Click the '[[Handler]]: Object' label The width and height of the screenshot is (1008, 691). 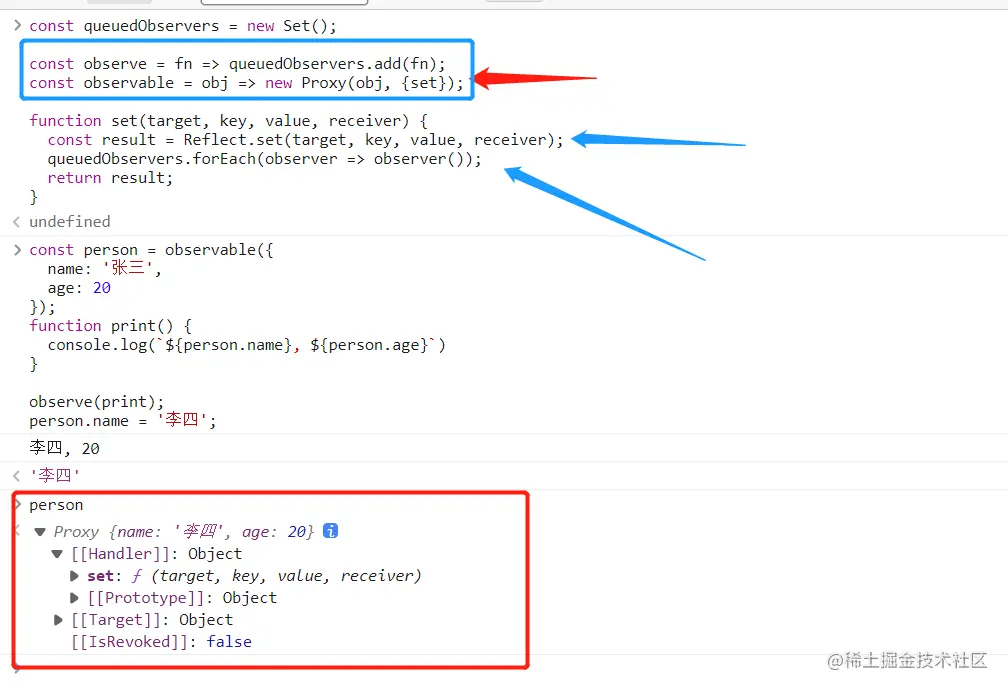pos(156,553)
